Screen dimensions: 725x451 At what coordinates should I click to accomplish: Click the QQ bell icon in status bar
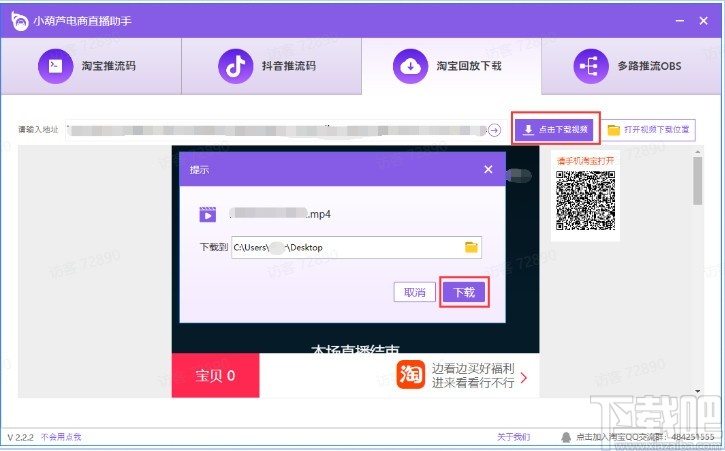[x=566, y=437]
